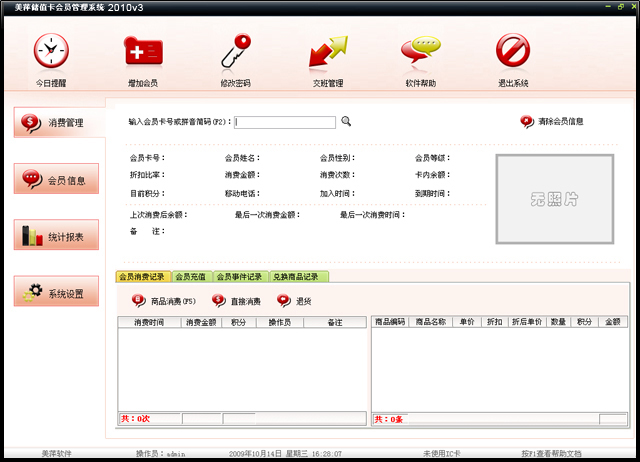Click 清除会员信息 to clear member info
Image resolution: width=640 pixels, height=462 pixels.
(x=552, y=122)
